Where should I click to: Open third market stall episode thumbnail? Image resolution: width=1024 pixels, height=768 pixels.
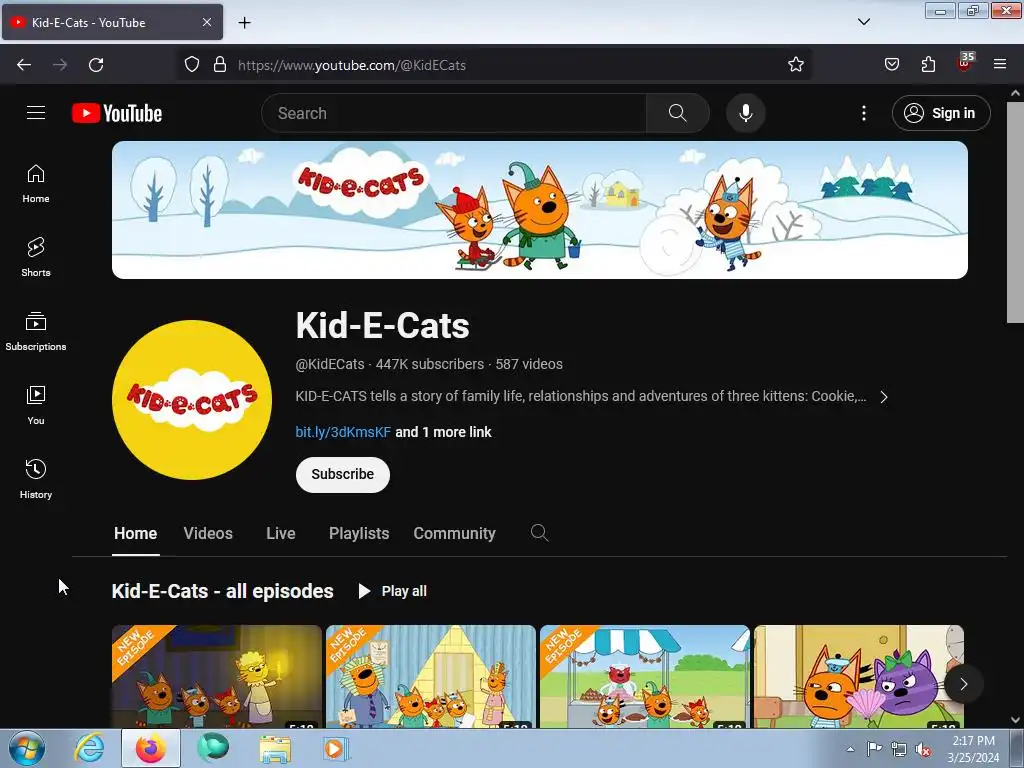pos(645,677)
